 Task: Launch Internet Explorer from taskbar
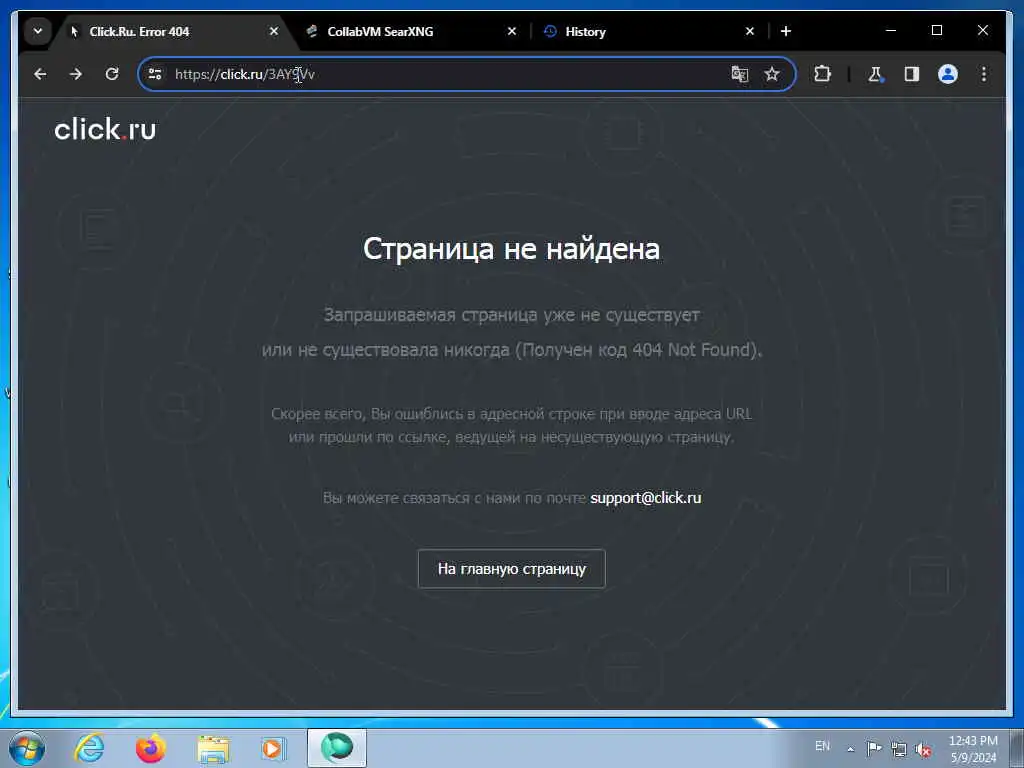pos(89,748)
